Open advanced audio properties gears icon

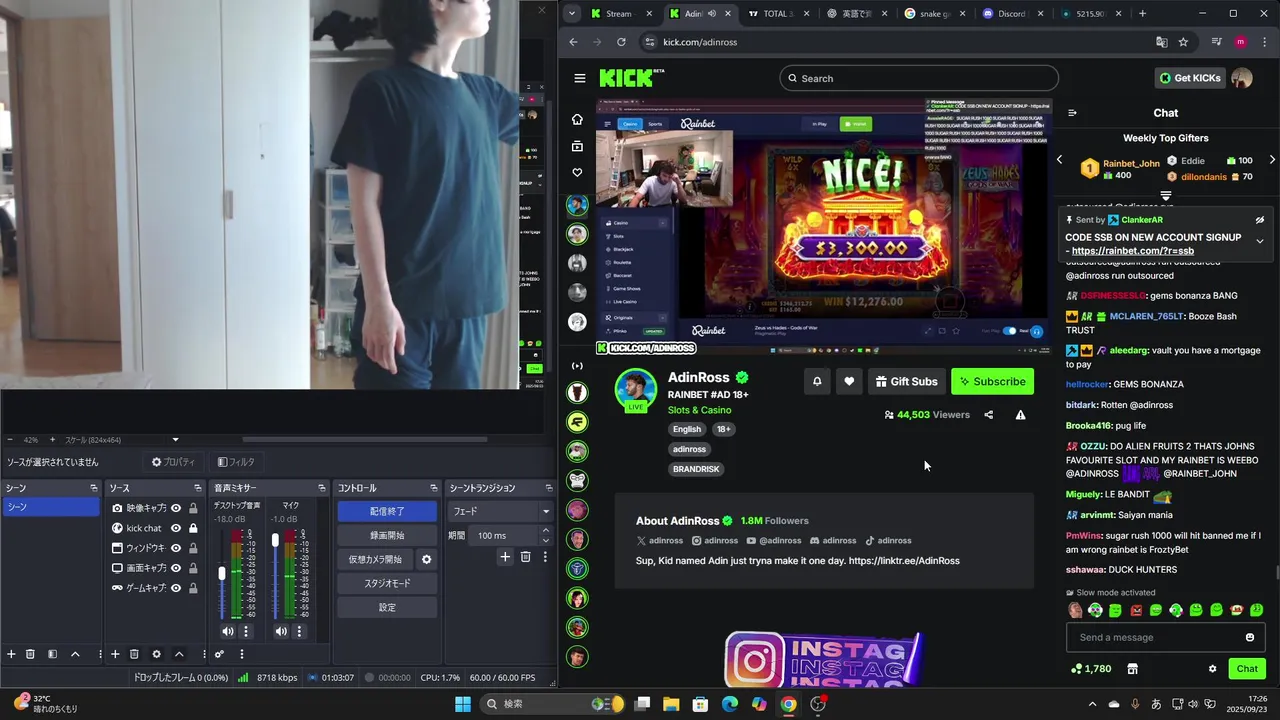click(x=219, y=654)
